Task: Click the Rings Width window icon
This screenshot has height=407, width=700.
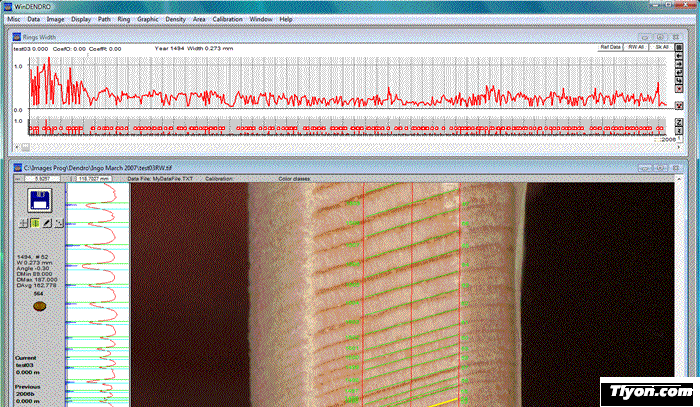Action: [17, 37]
